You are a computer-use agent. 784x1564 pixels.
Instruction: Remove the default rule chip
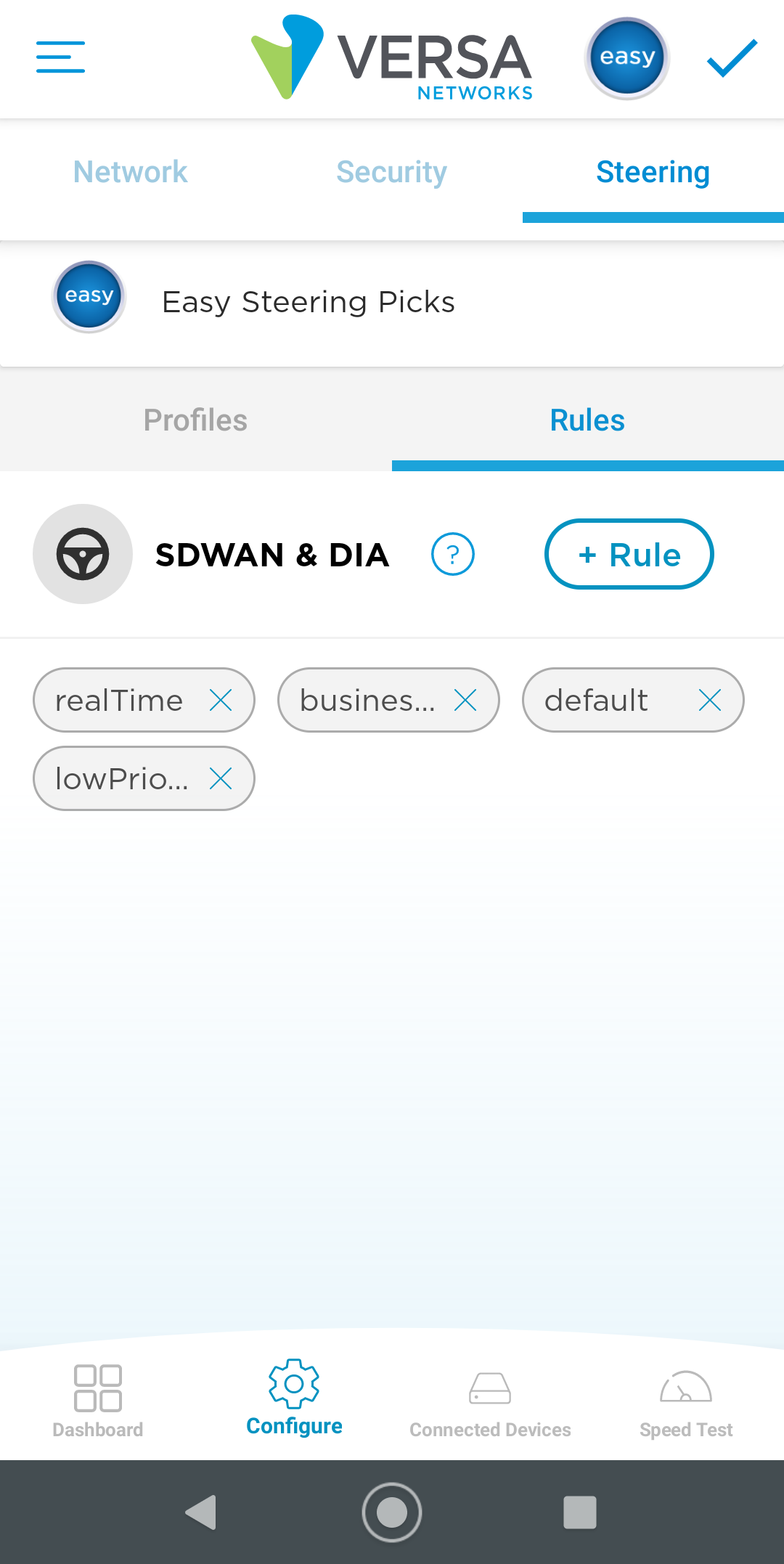[x=710, y=701]
